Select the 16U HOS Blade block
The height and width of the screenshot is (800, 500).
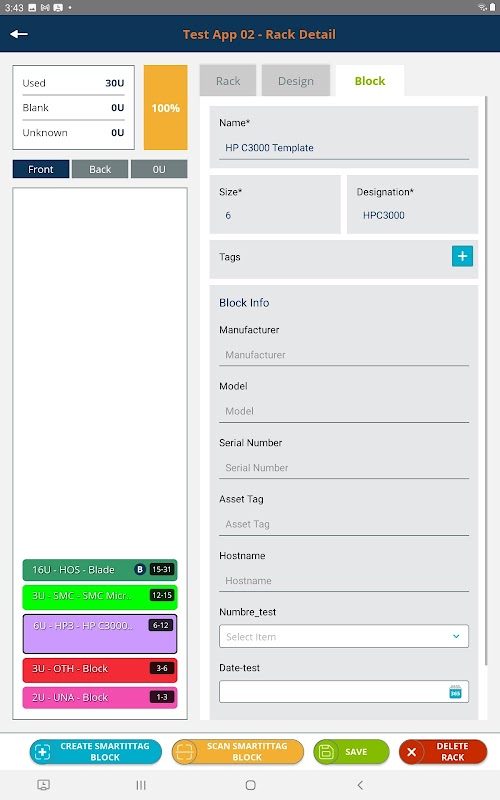100,570
